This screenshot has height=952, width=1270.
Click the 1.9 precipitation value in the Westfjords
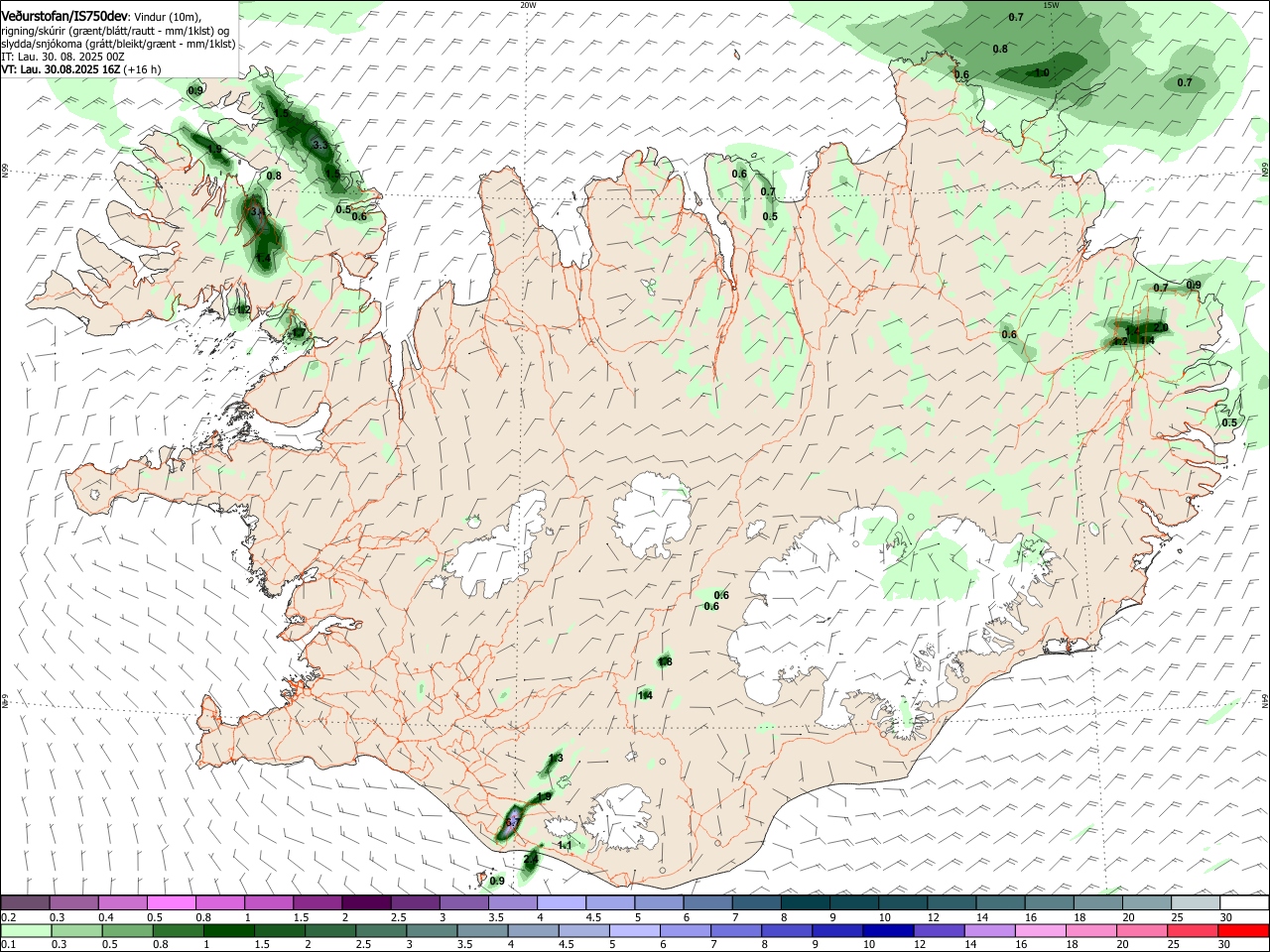(214, 150)
